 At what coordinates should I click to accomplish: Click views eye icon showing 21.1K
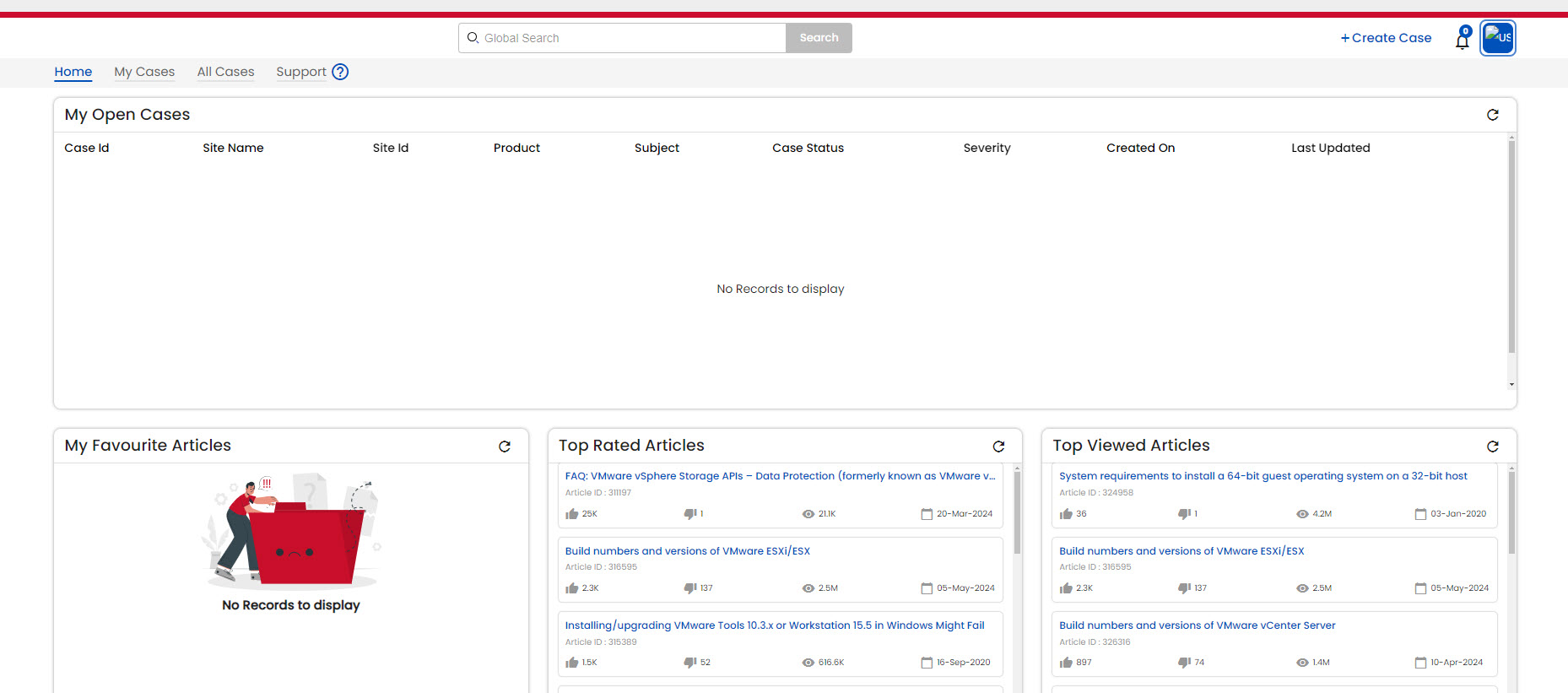[808, 514]
